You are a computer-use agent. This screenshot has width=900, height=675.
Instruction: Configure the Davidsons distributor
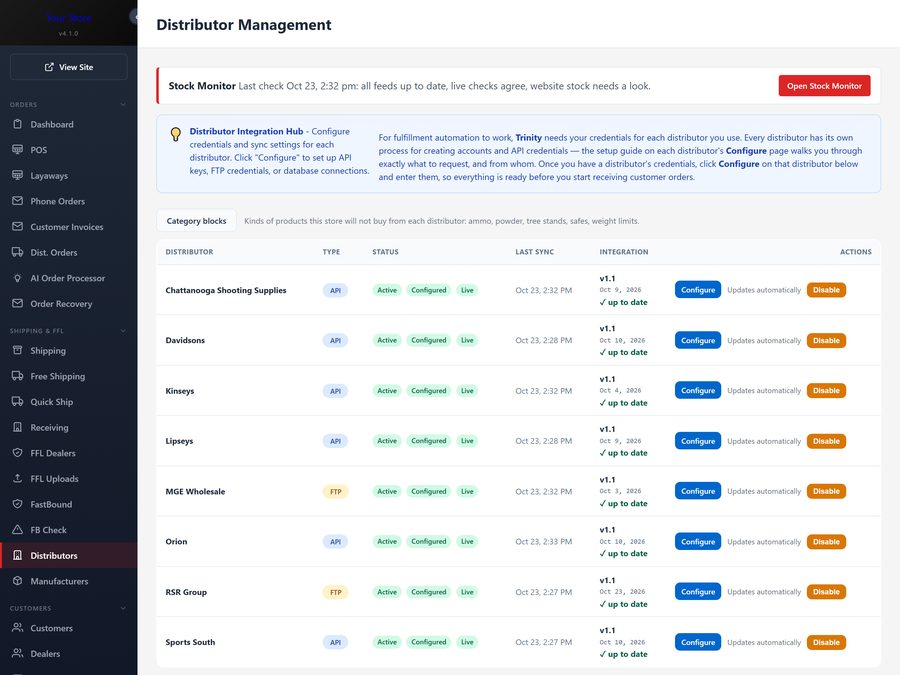[697, 340]
